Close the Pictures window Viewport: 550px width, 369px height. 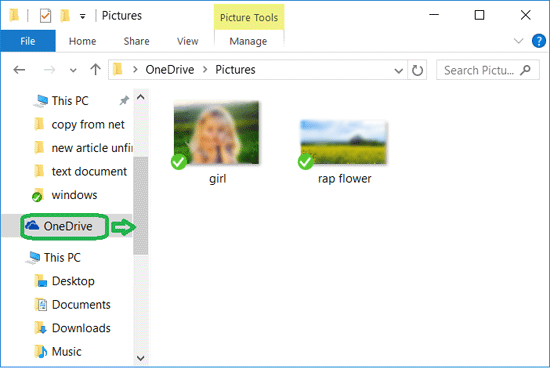525,15
